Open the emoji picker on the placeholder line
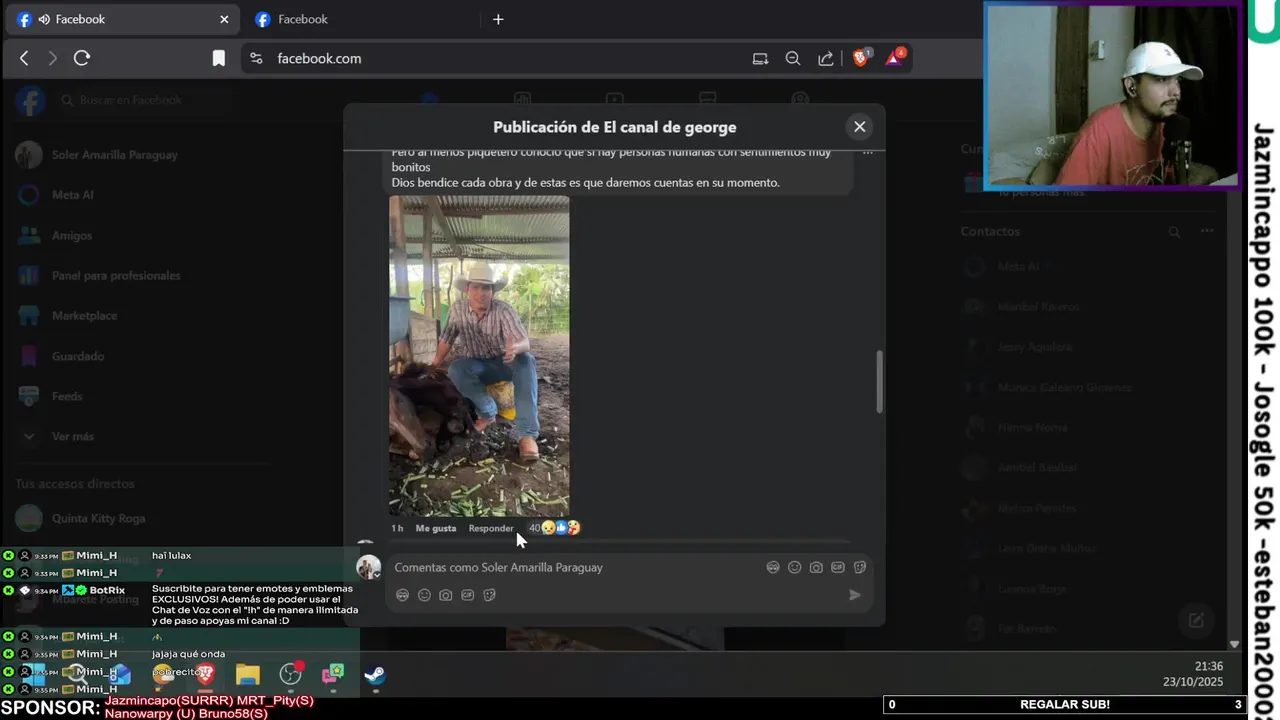The height and width of the screenshot is (720, 1280). pyautogui.click(x=794, y=567)
